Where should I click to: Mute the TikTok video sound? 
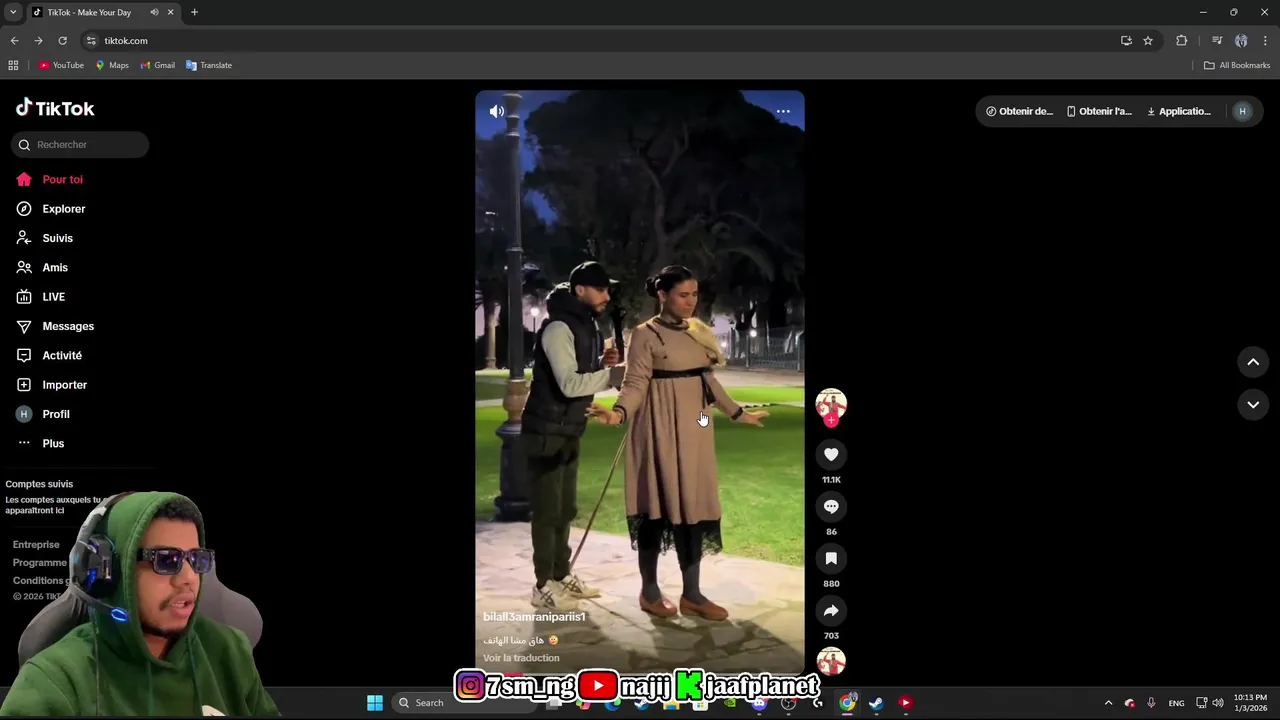tap(496, 112)
